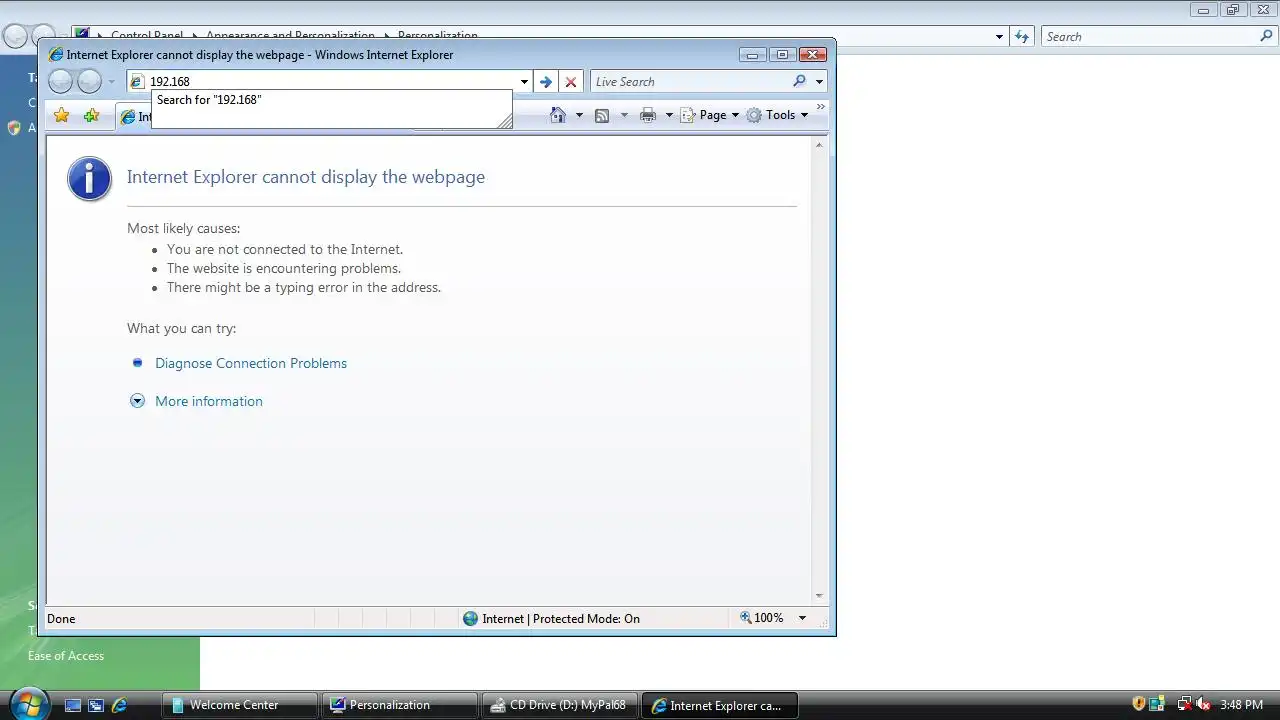This screenshot has height=720, width=1280.
Task: Open the Tools menu
Action: coord(777,115)
